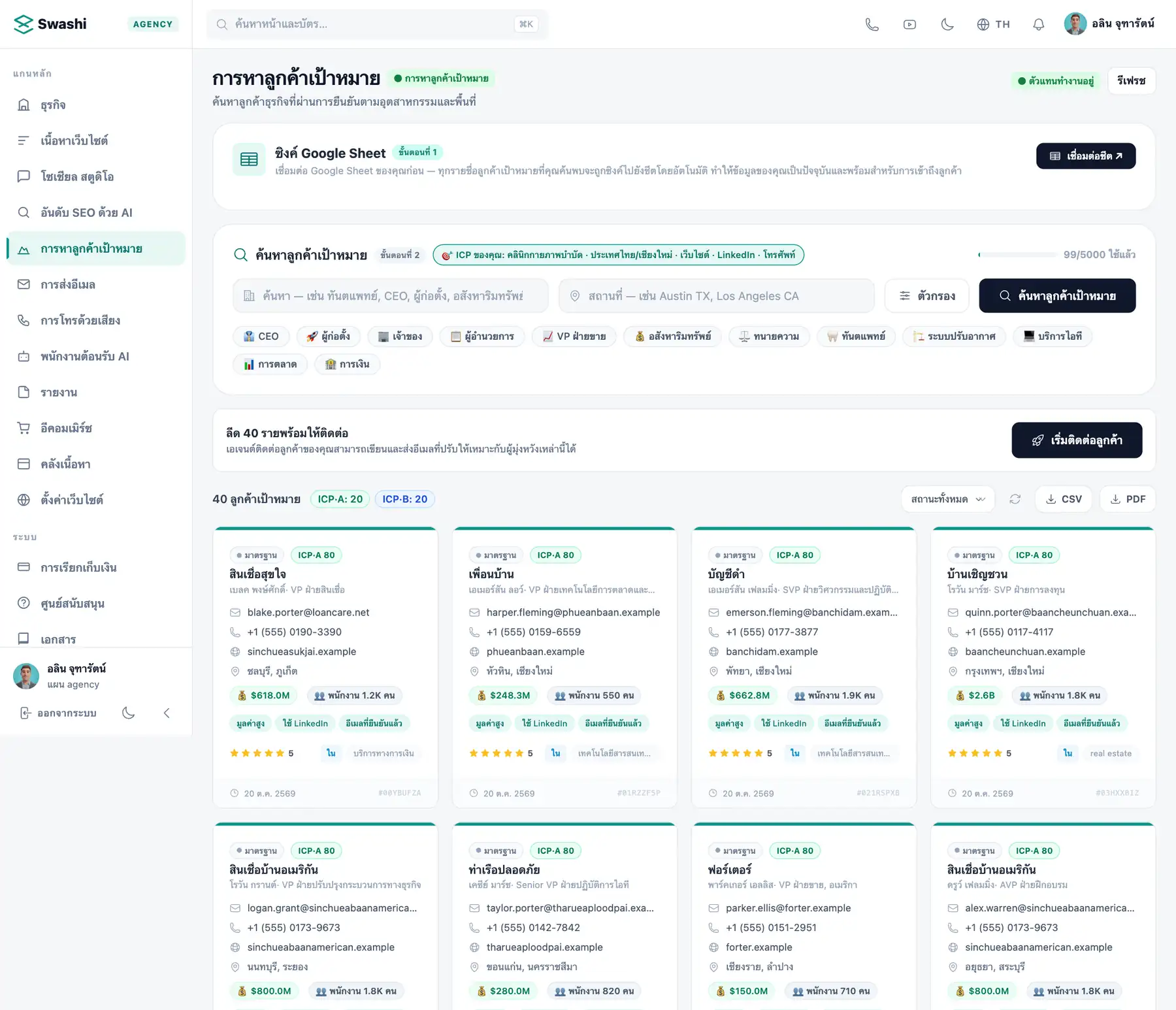The height and width of the screenshot is (1010, 1176).
Task: Click the phone call icon in header
Action: (x=872, y=24)
